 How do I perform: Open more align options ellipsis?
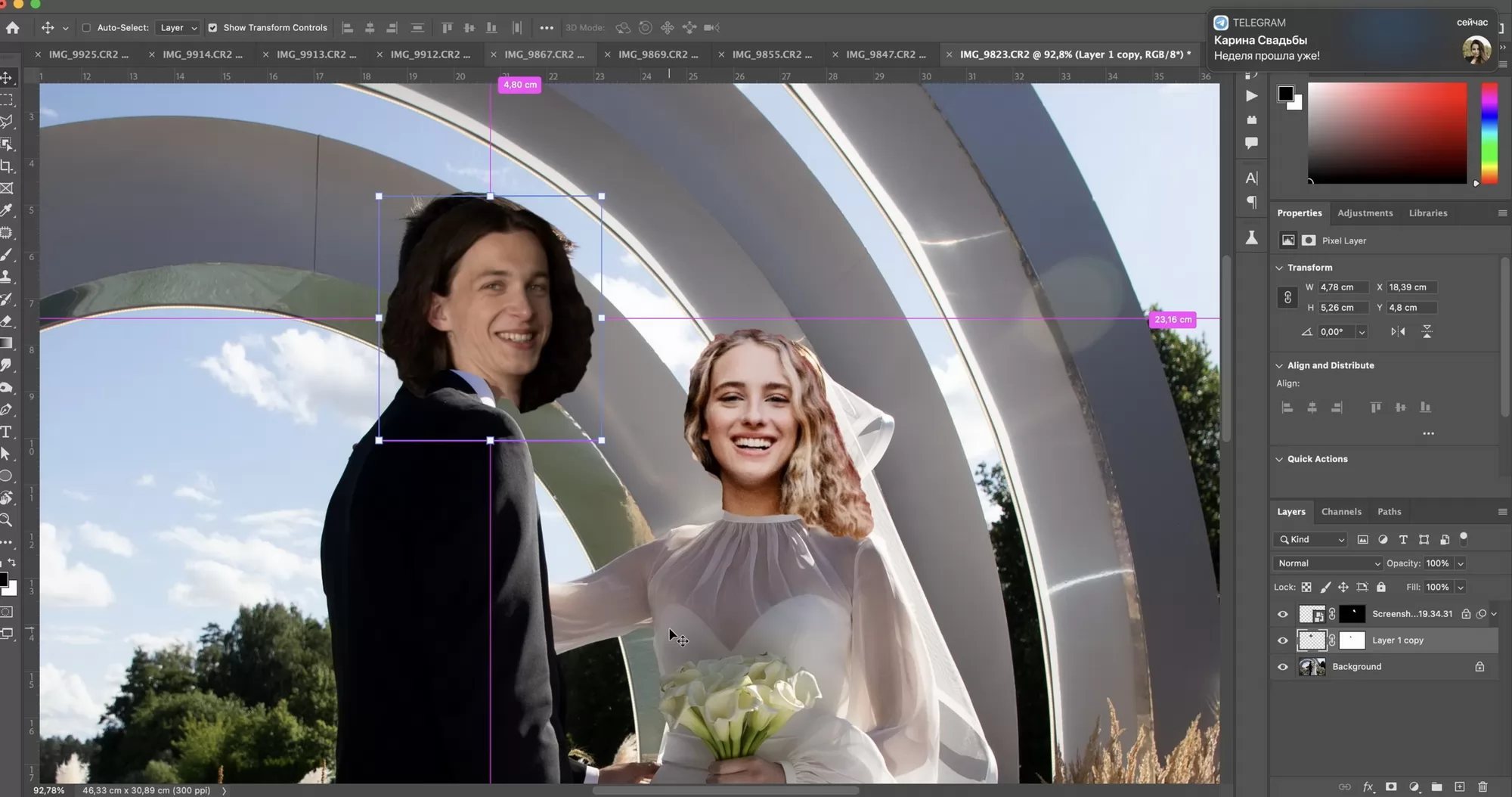tap(547, 28)
